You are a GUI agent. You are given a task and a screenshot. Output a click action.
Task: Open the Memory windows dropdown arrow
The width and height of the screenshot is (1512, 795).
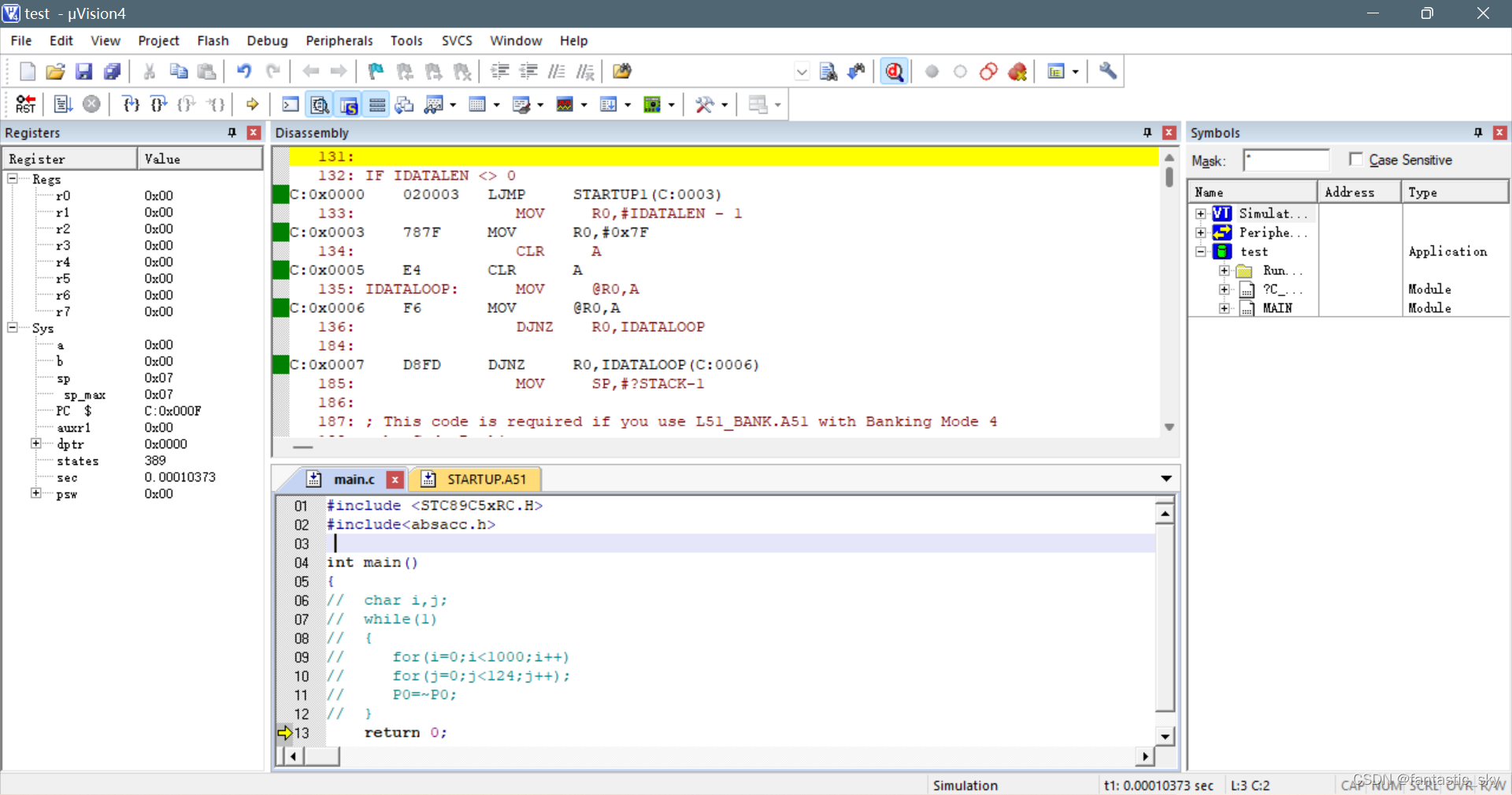pyautogui.click(x=497, y=104)
